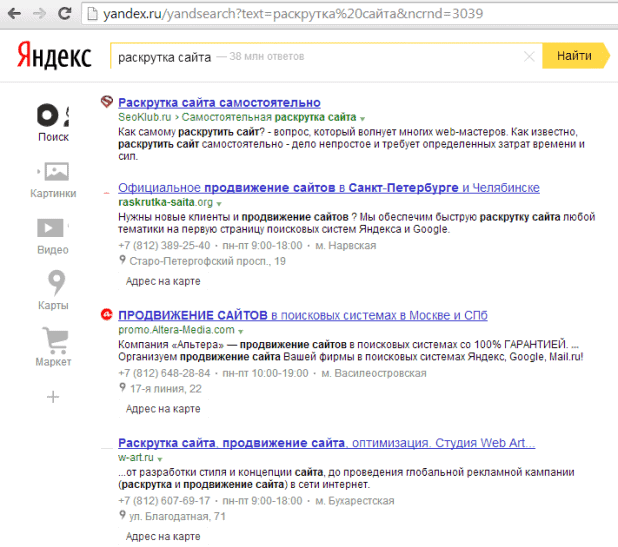
Task: Click the map pin next to Старо-Петергофский просп., 19
Action: (123, 260)
